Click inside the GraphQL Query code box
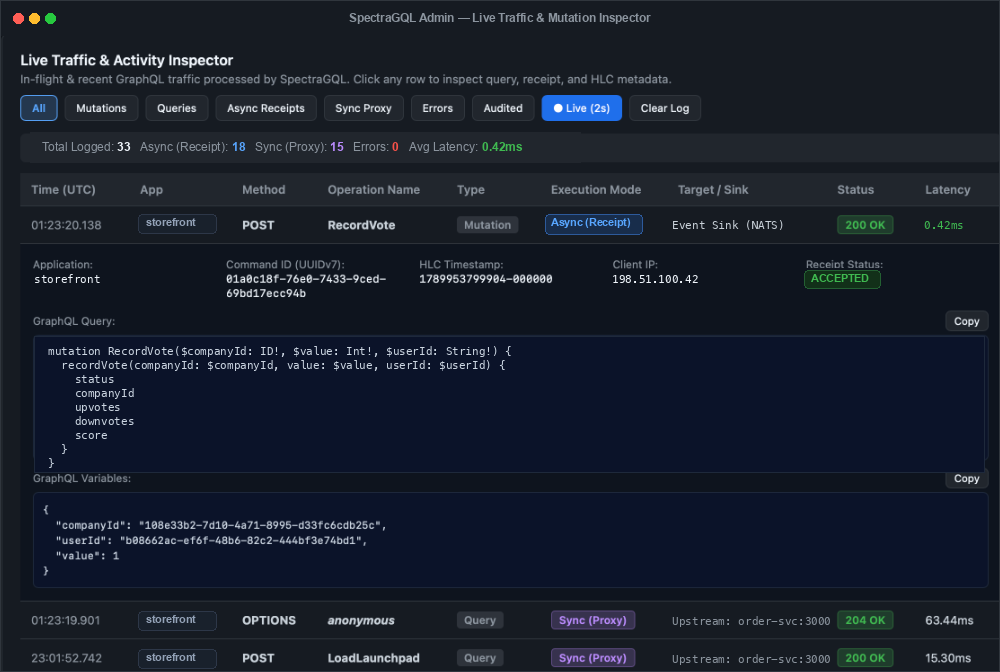Image resolution: width=1000 pixels, height=672 pixels. tap(509, 404)
